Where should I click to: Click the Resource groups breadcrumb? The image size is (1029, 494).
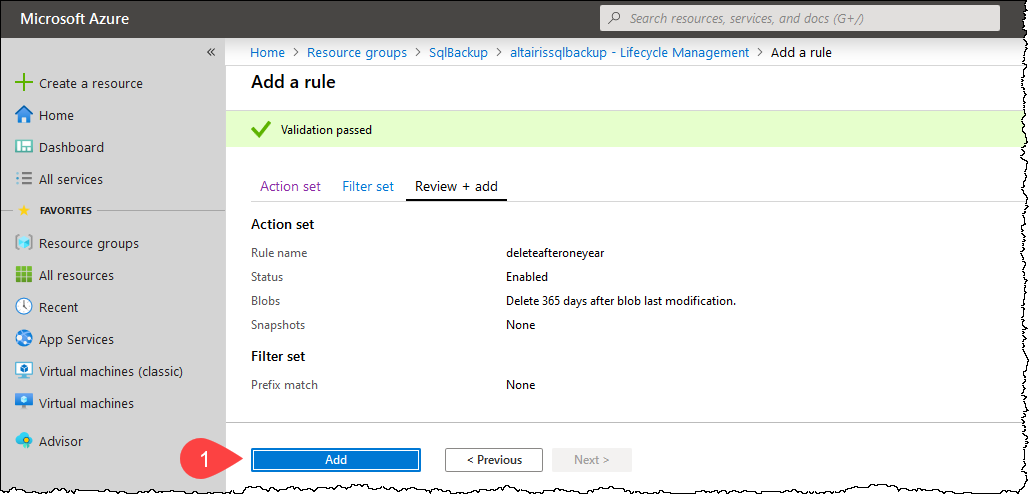357,52
